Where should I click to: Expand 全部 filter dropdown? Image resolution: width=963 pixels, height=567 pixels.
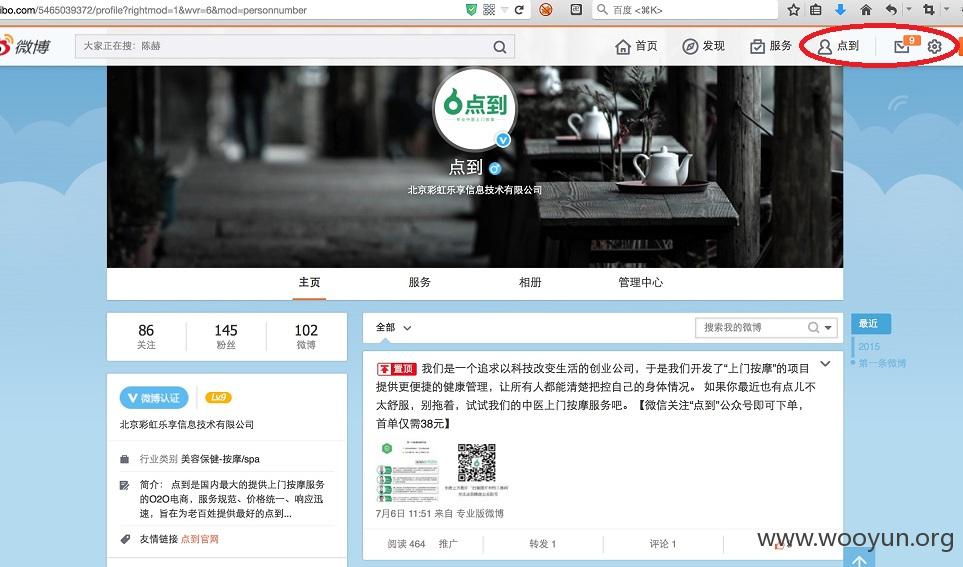(394, 327)
